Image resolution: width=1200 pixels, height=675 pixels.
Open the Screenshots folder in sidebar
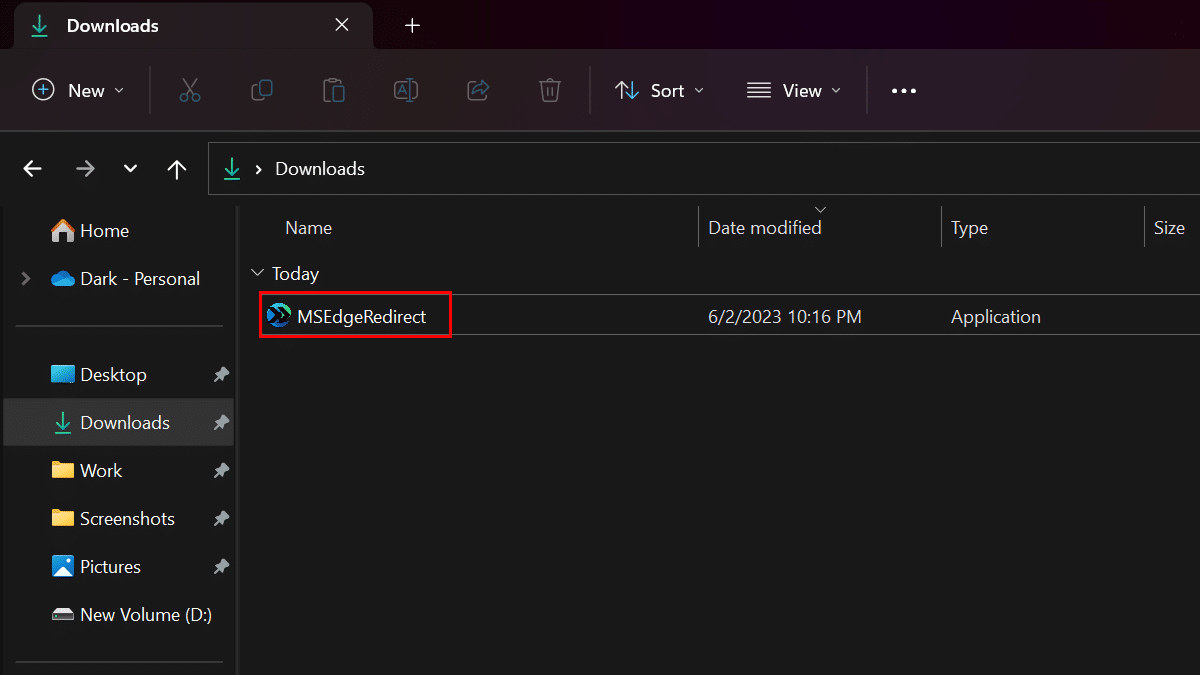click(127, 519)
